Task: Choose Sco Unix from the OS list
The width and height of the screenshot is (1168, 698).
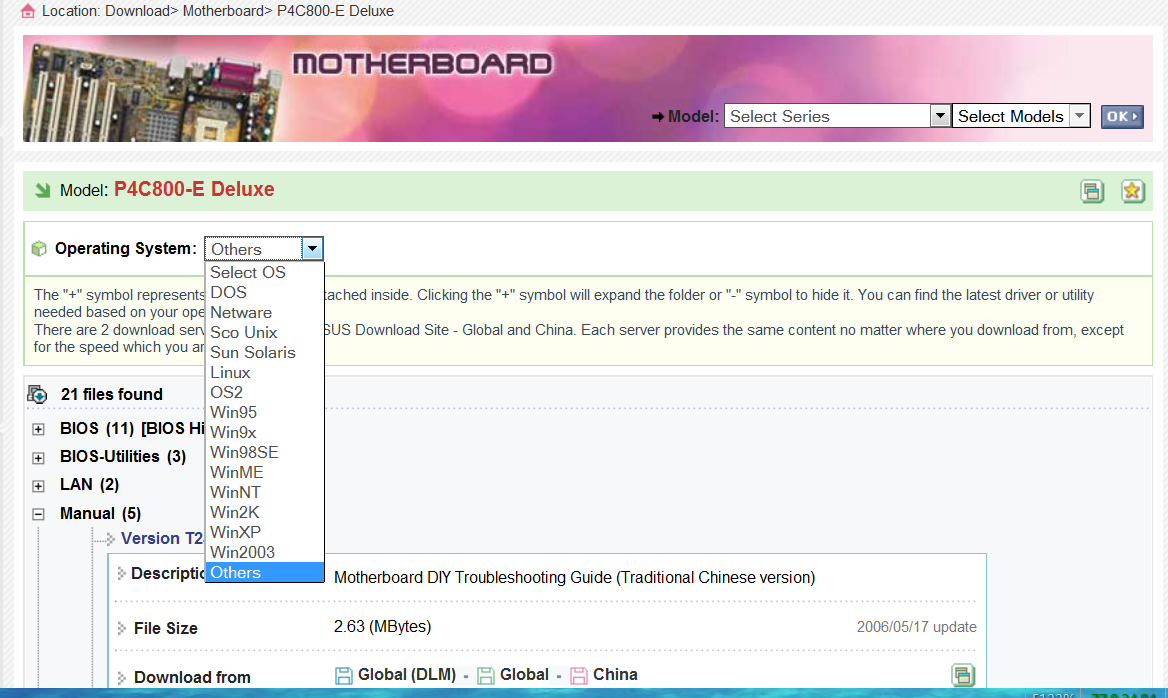Action: pyautogui.click(x=264, y=333)
